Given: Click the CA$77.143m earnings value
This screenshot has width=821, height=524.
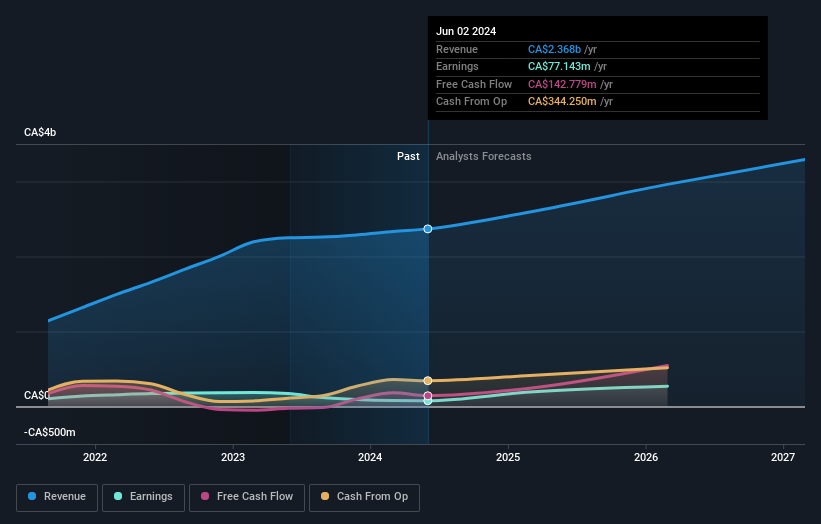Looking at the screenshot, I should click(x=559, y=66).
